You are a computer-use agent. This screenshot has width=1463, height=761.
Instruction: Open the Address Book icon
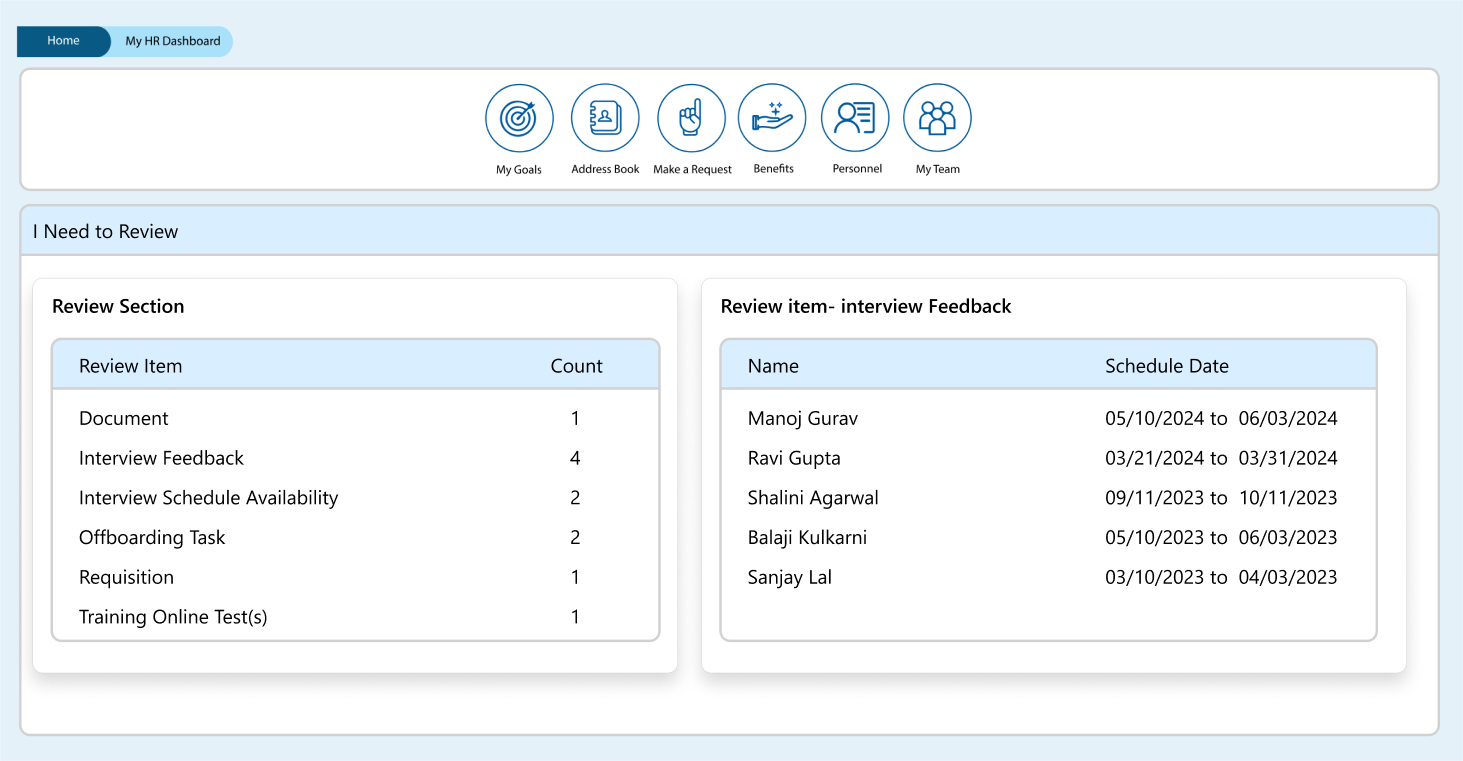(x=605, y=118)
